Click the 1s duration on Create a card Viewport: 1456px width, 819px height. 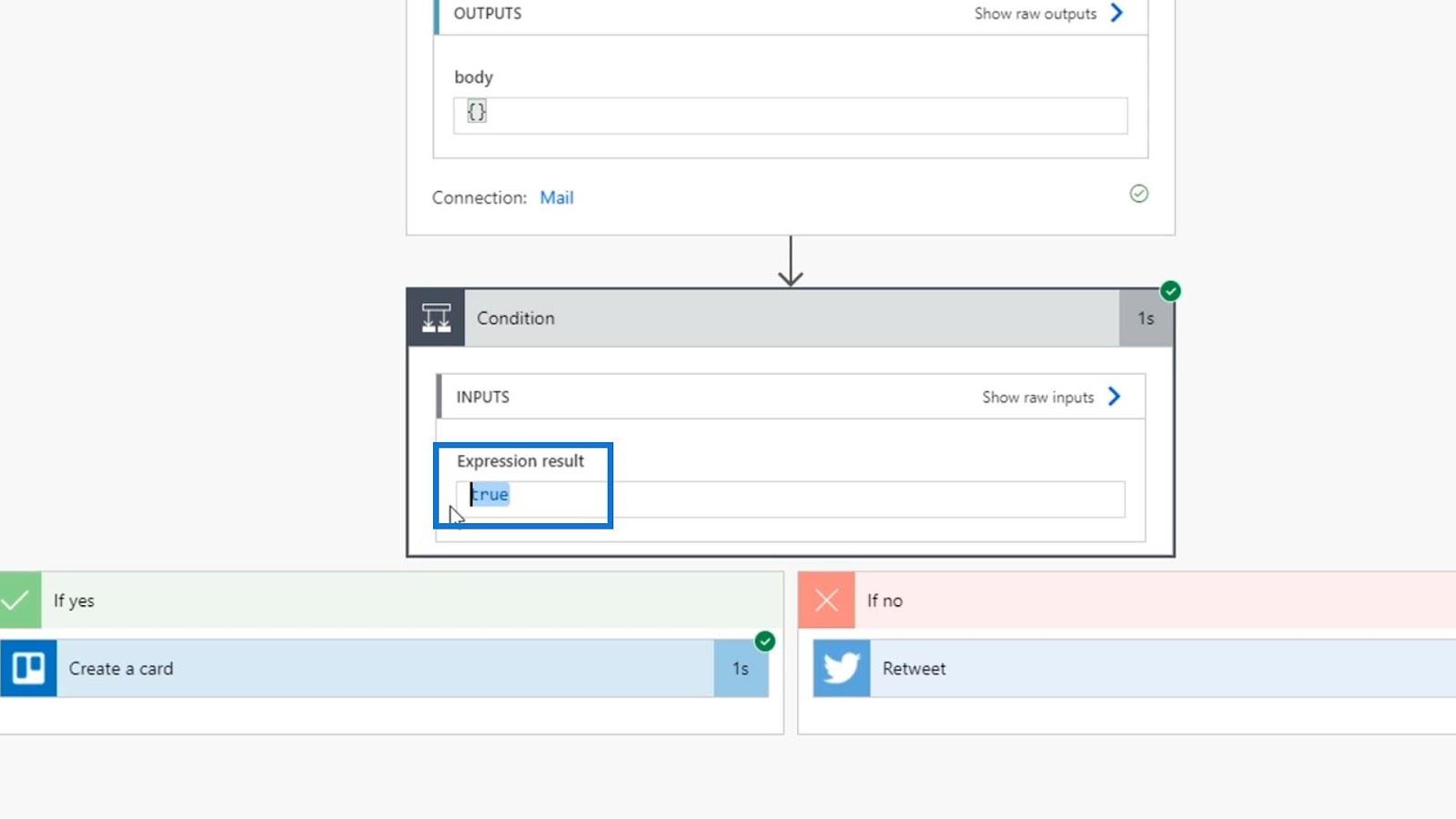[741, 669]
